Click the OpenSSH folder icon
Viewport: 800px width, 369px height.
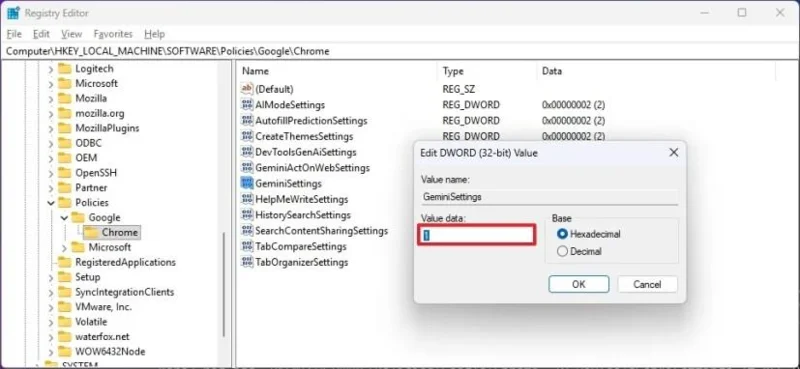coord(64,173)
